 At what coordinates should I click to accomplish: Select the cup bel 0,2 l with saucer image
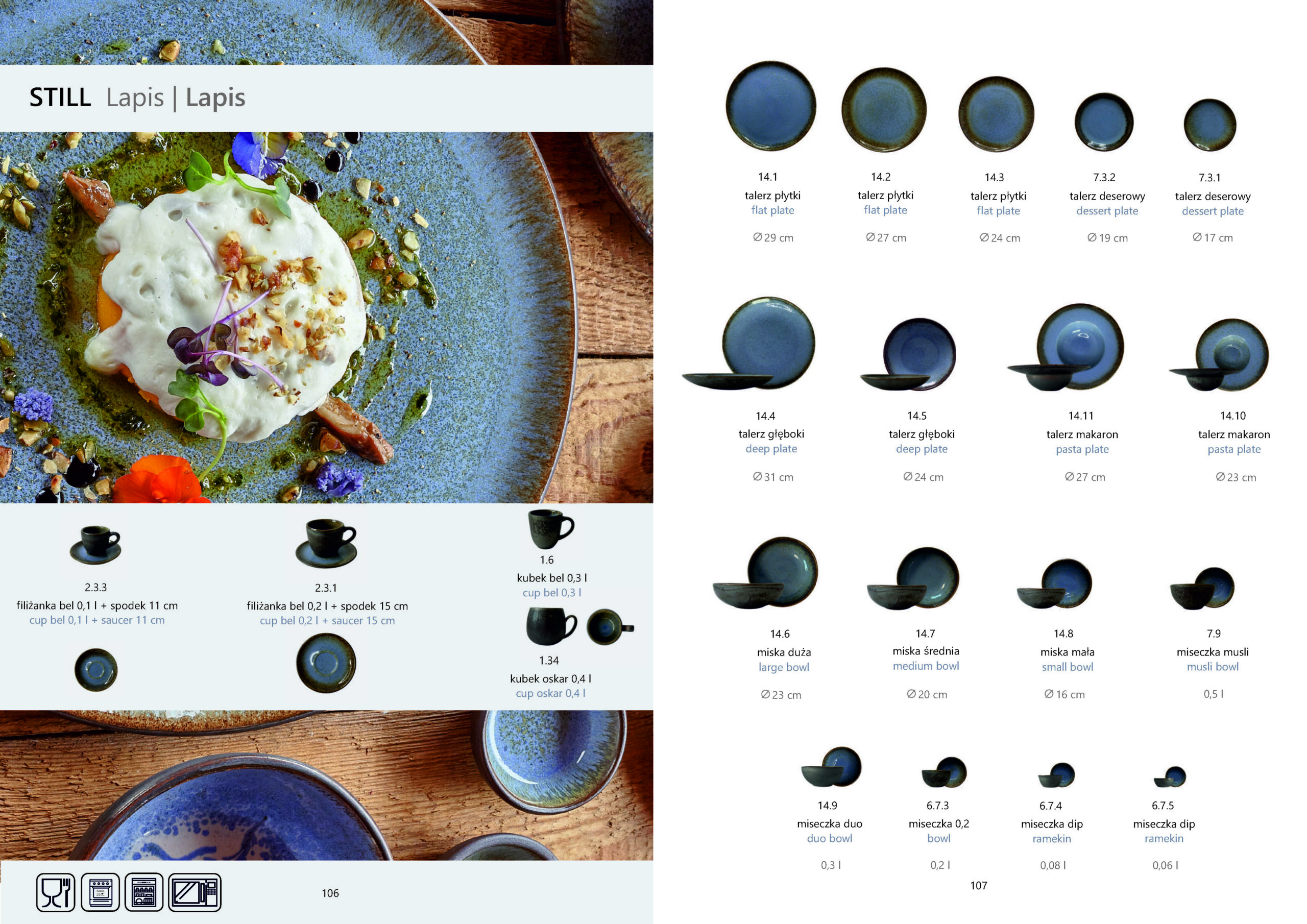click(326, 543)
